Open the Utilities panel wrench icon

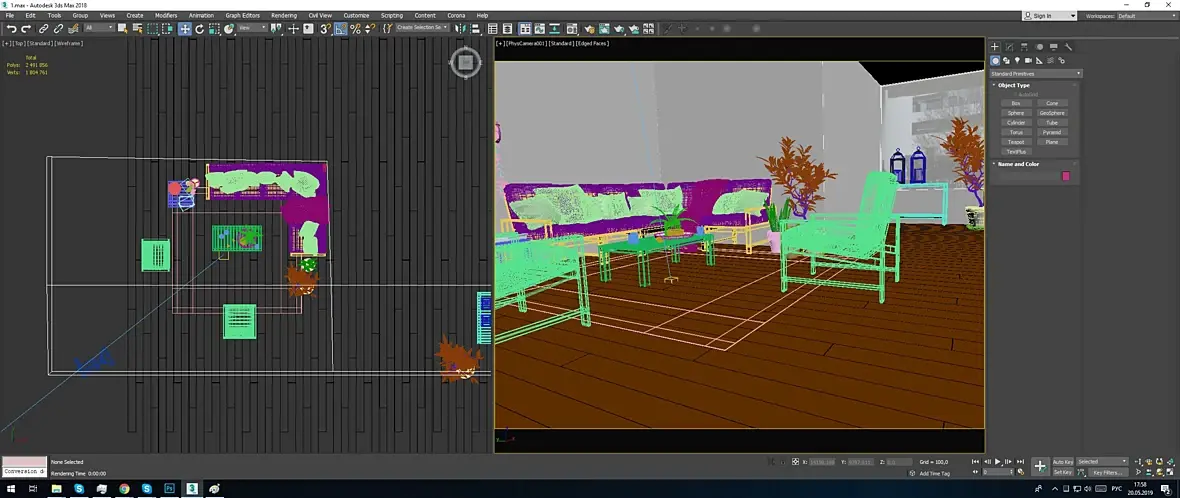tap(1068, 47)
